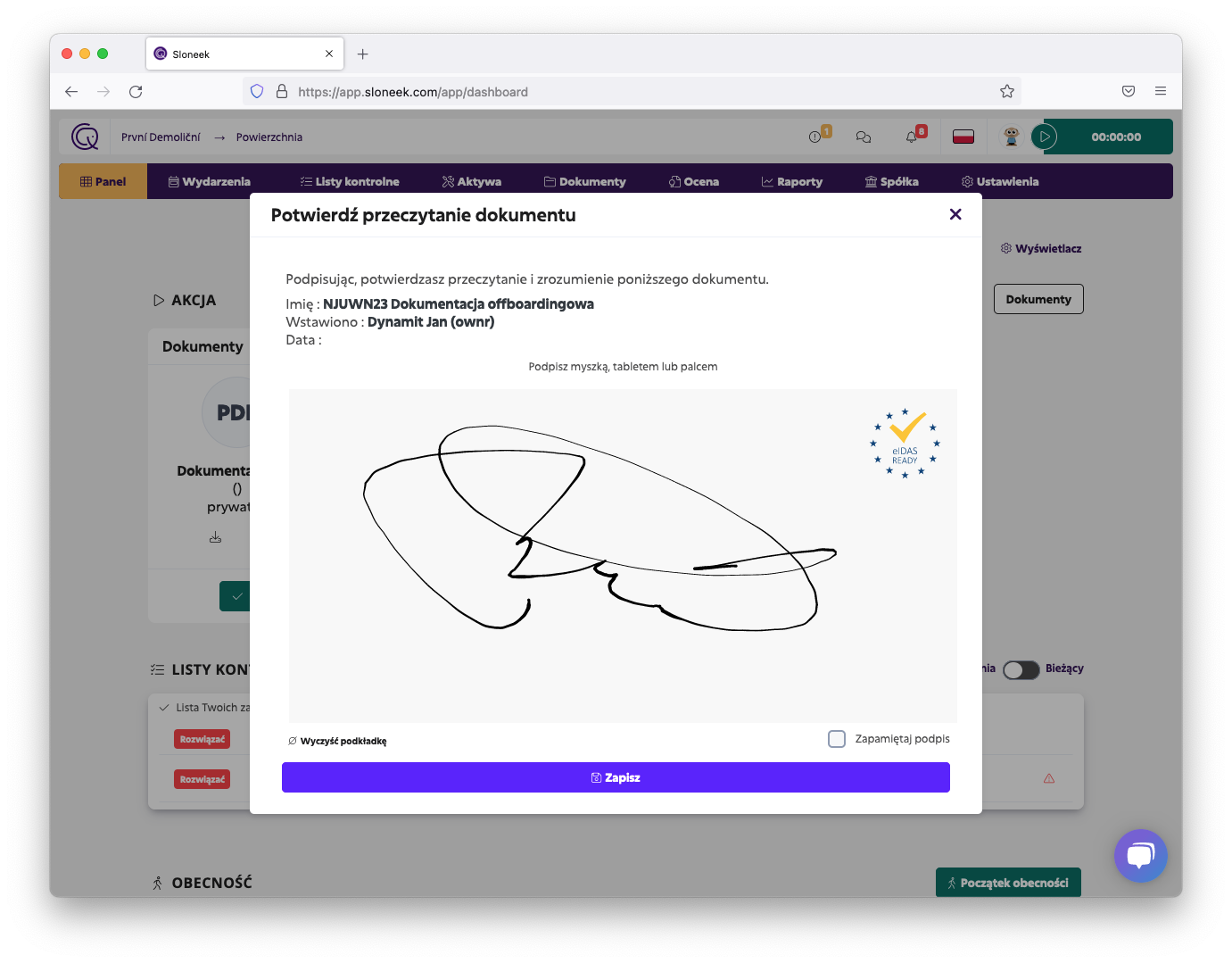Click the PDF document thumbnail

tap(227, 412)
